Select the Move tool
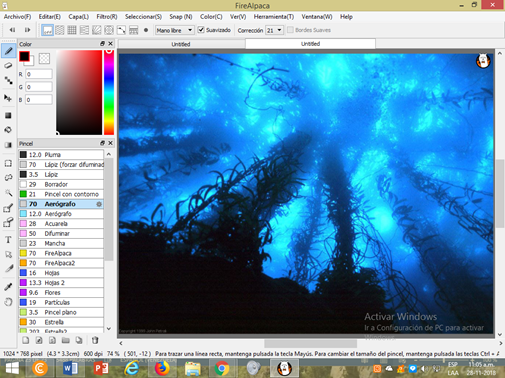Viewport: 505px width, 378px height. [8, 98]
